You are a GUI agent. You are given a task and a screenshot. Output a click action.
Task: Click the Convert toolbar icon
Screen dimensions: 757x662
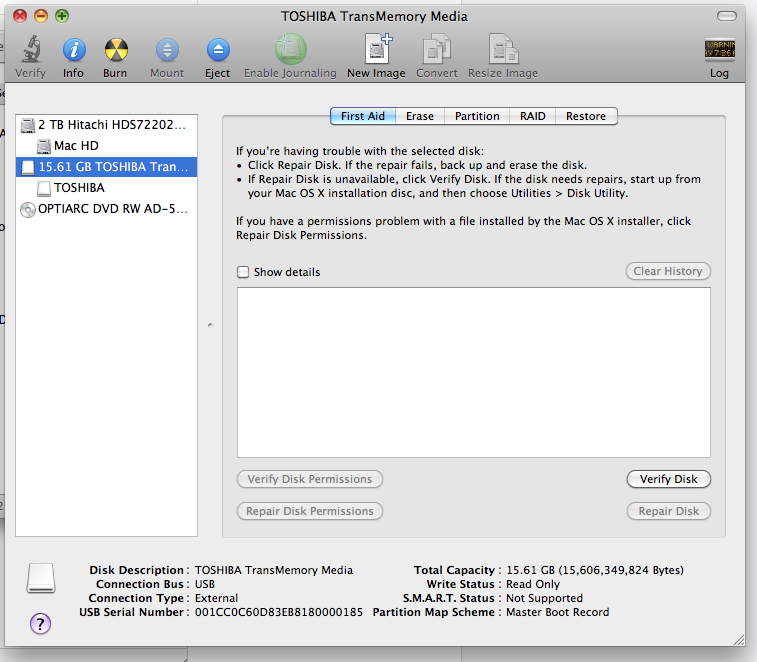[437, 49]
